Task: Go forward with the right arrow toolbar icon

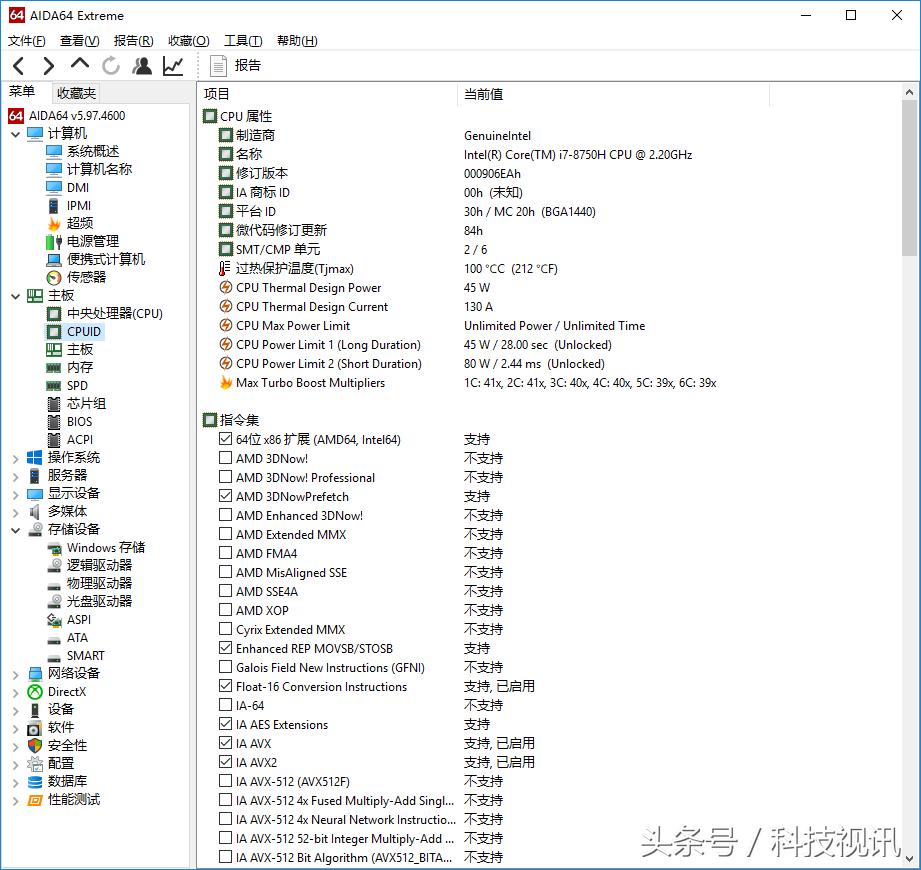Action: (x=49, y=66)
